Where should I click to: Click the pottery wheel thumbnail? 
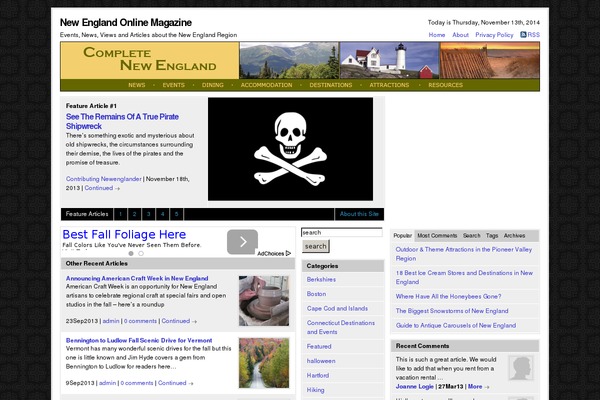pyautogui.click(x=264, y=301)
